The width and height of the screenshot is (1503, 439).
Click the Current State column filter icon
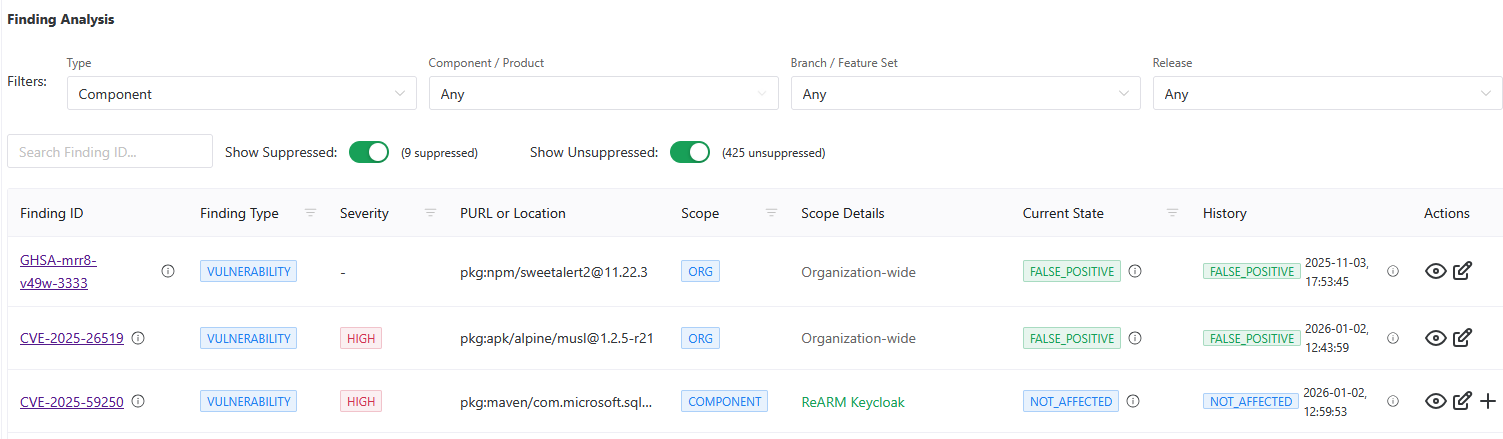click(1173, 213)
